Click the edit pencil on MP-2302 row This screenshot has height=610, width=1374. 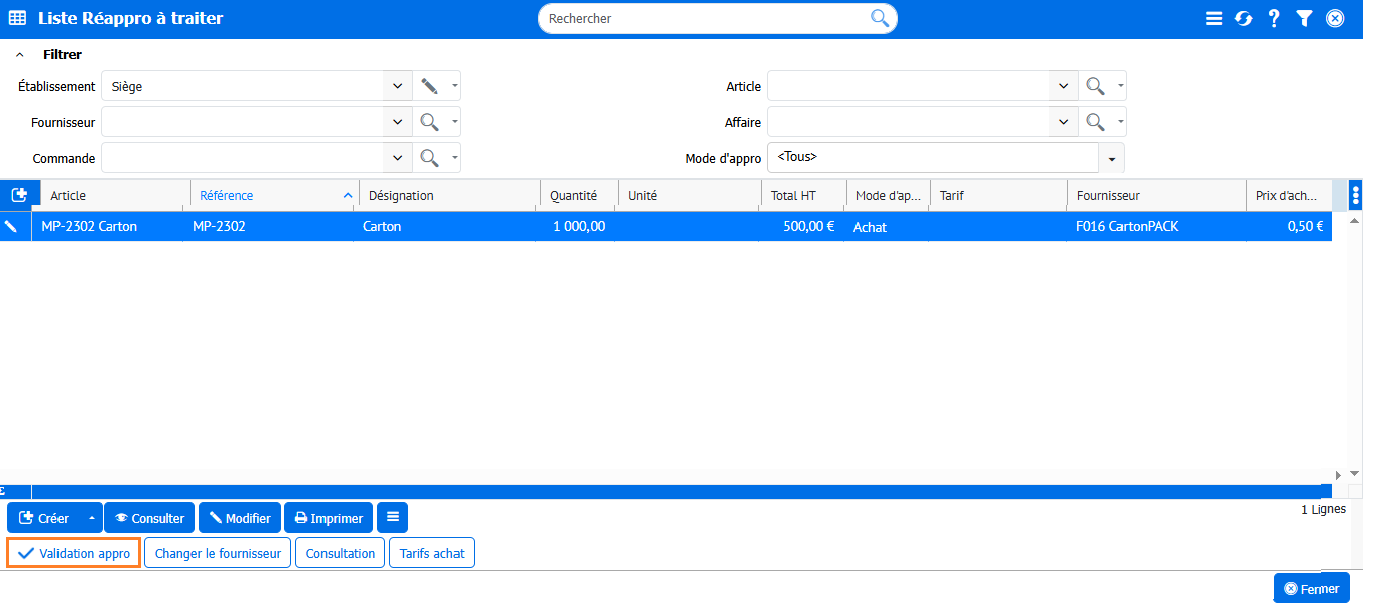click(x=11, y=227)
